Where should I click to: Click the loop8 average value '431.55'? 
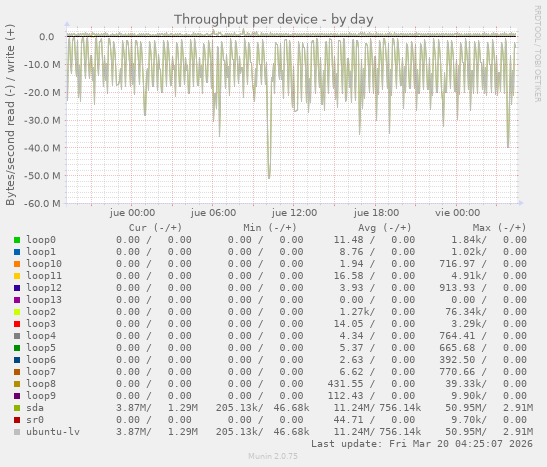coord(345,384)
